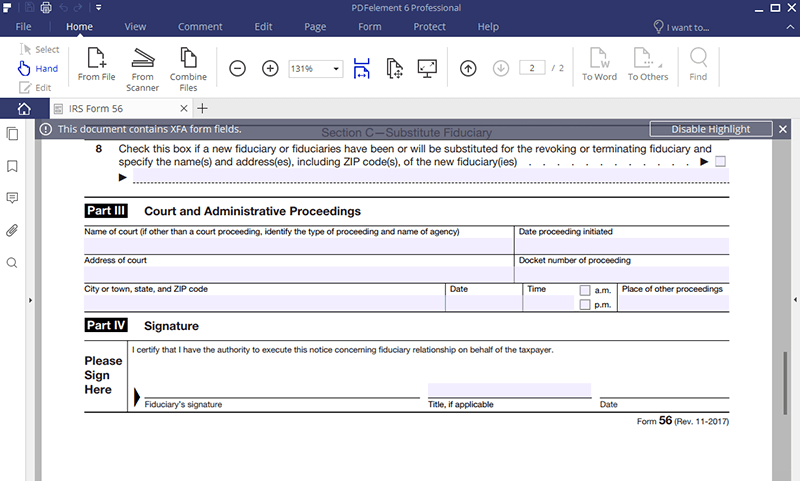Open the quick access customize dropdown
Viewport: 800px width, 481px height.
coord(98,7)
